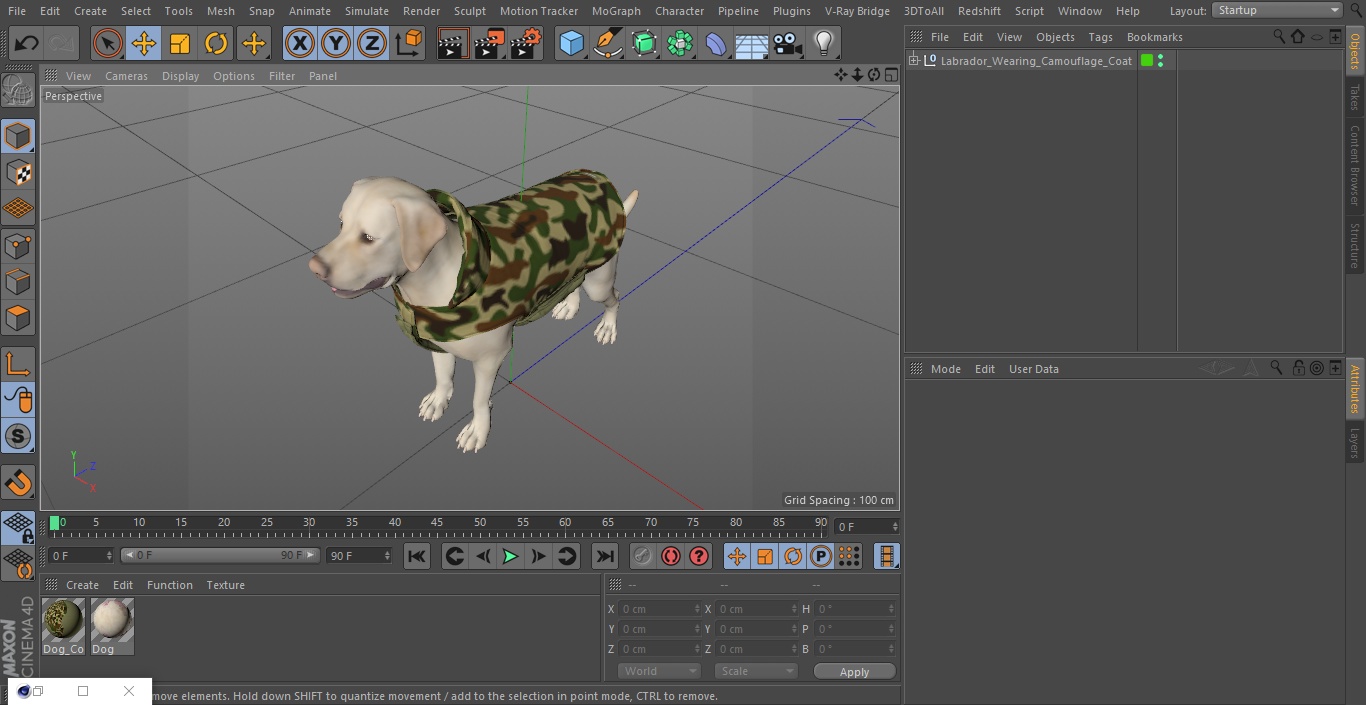Toggle editor visibility dot of Labrador object

point(1160,57)
